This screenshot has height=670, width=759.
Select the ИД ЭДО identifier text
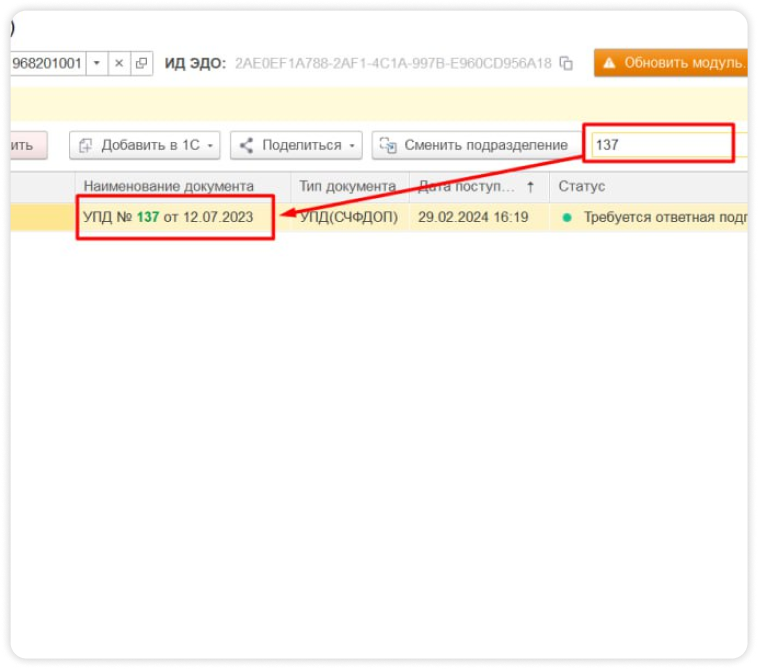pos(392,63)
